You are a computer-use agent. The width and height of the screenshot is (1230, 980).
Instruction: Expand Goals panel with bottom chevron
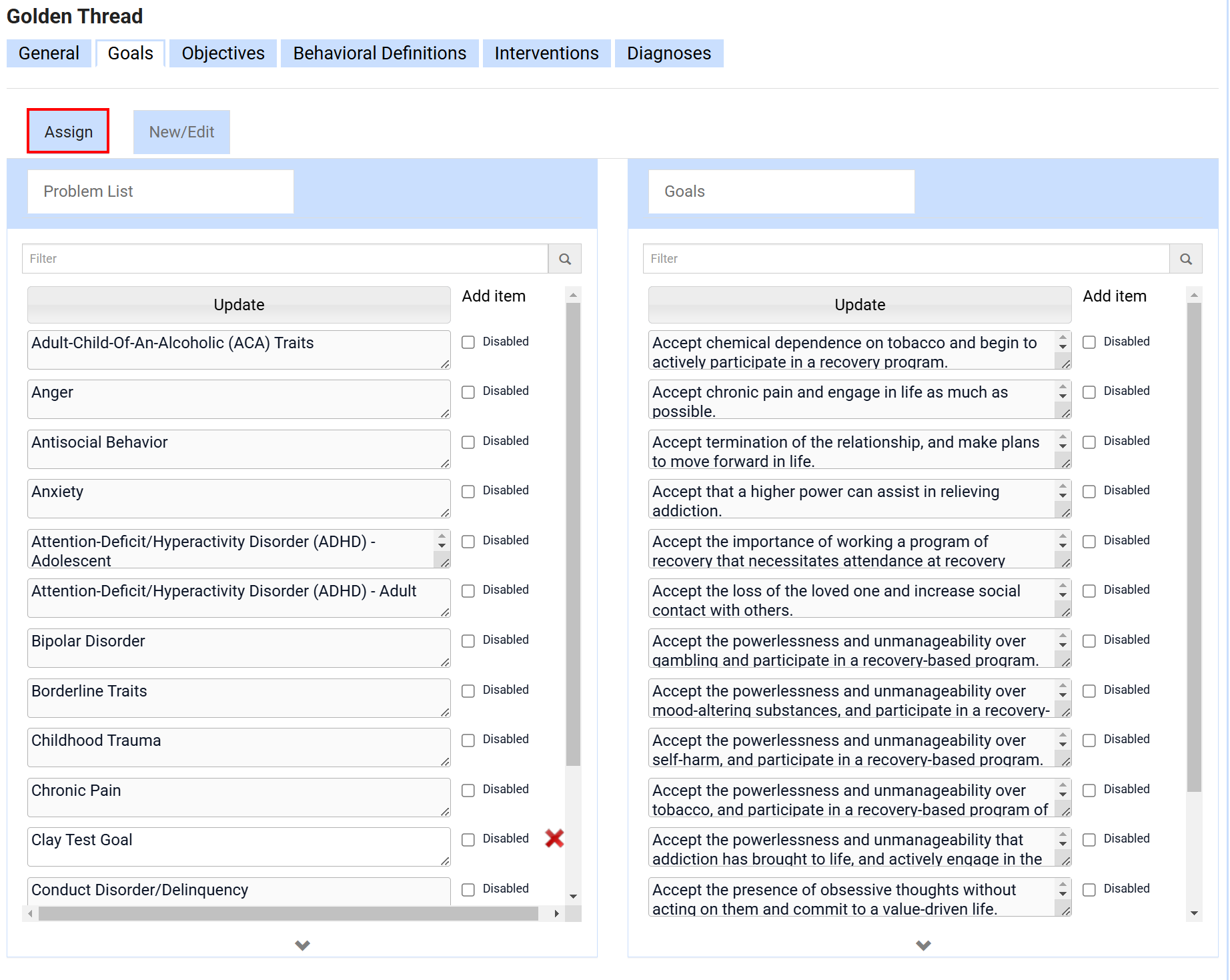(923, 945)
